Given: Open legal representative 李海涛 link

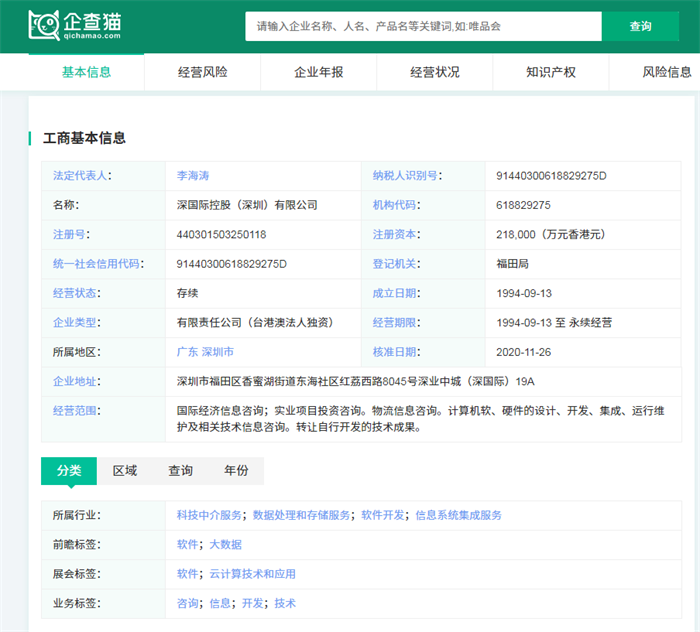Looking at the screenshot, I should coord(194,176).
